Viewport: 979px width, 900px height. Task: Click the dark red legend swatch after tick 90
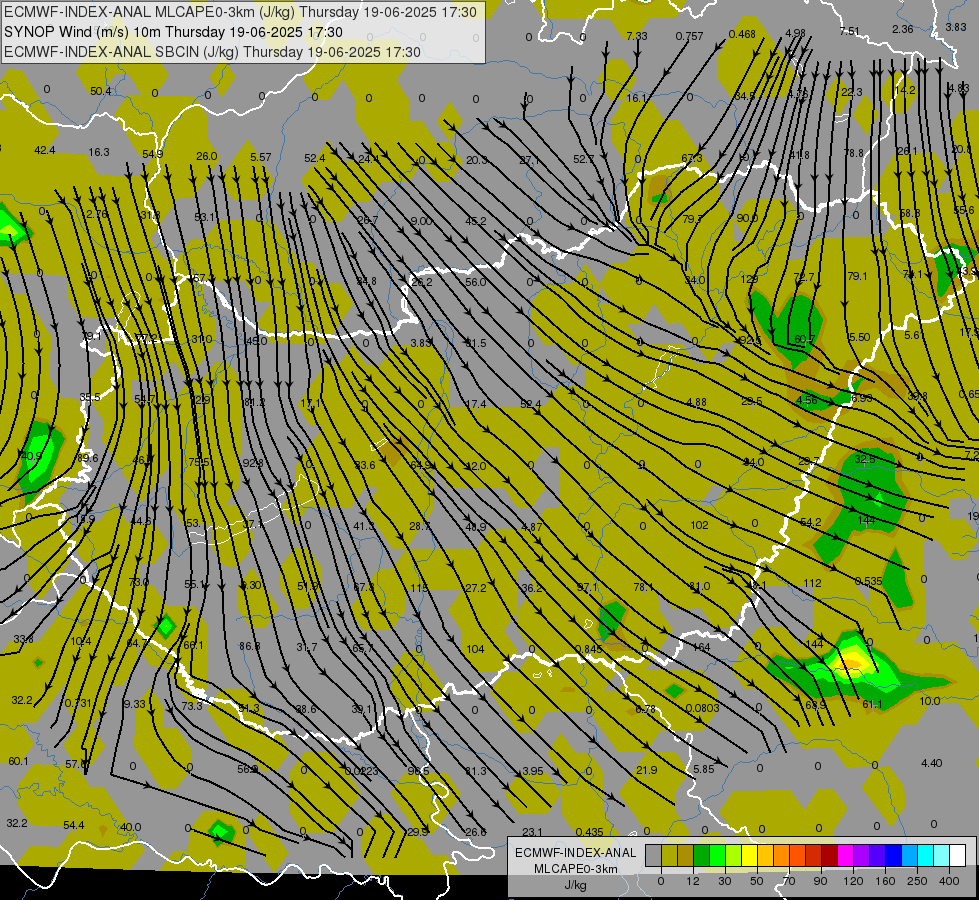click(x=830, y=855)
